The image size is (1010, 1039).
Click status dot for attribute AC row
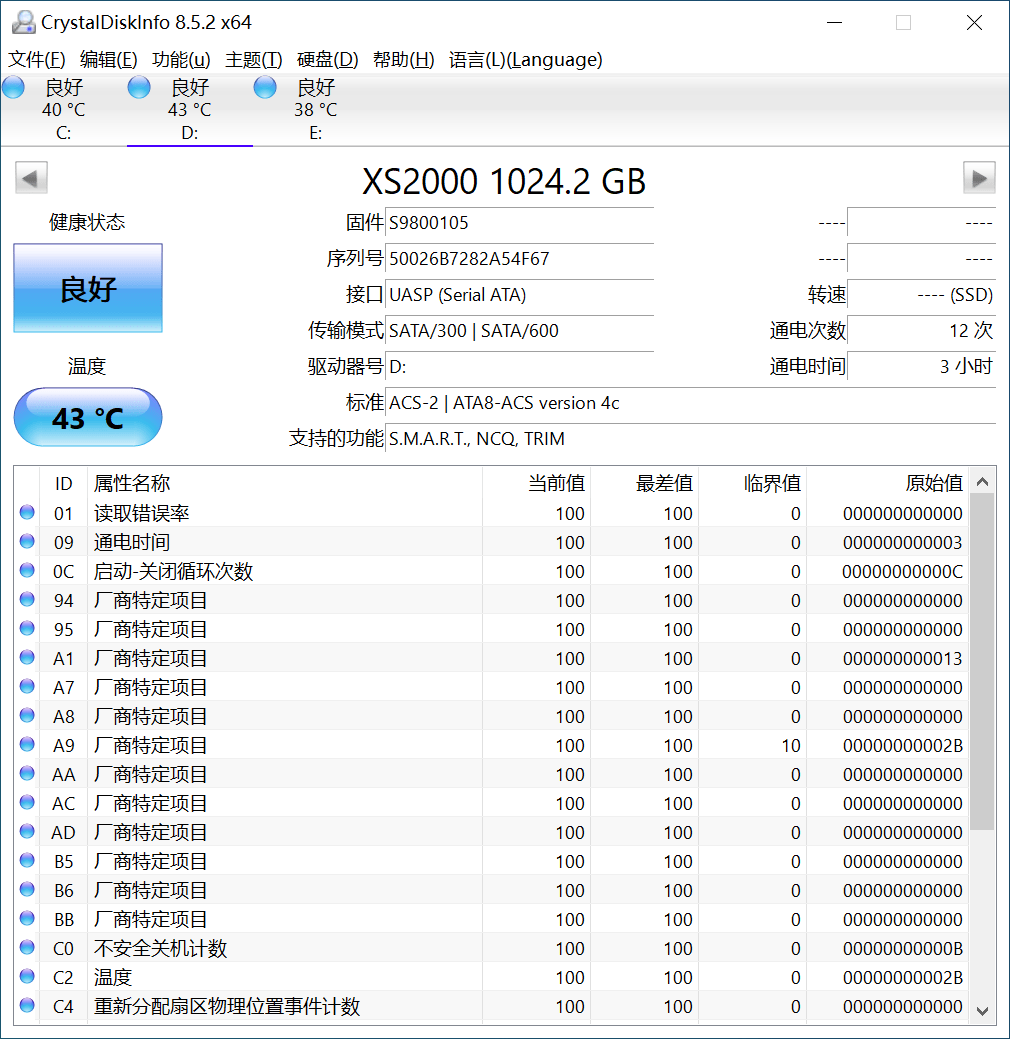pyautogui.click(x=27, y=802)
